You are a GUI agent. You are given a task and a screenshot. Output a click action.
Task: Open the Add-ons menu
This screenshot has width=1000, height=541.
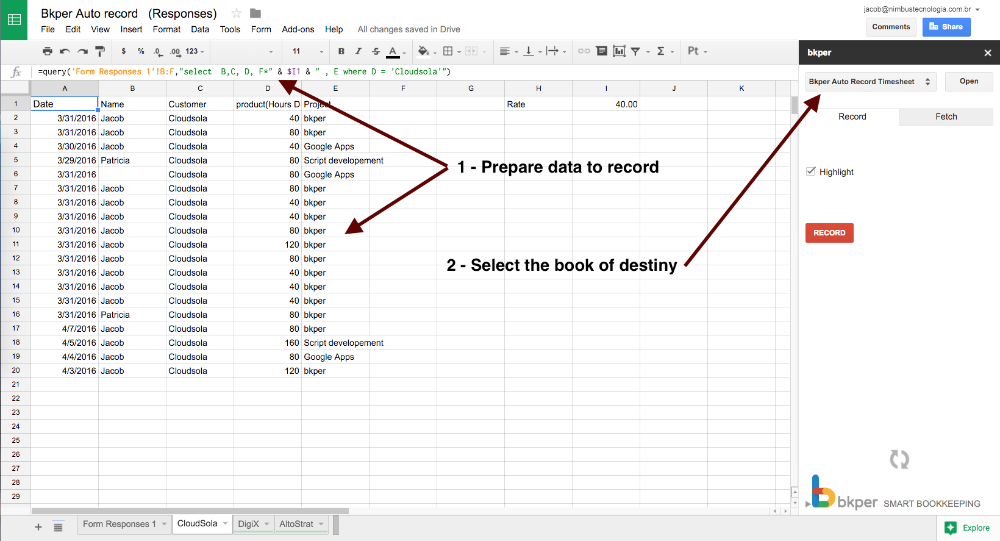coord(298,29)
